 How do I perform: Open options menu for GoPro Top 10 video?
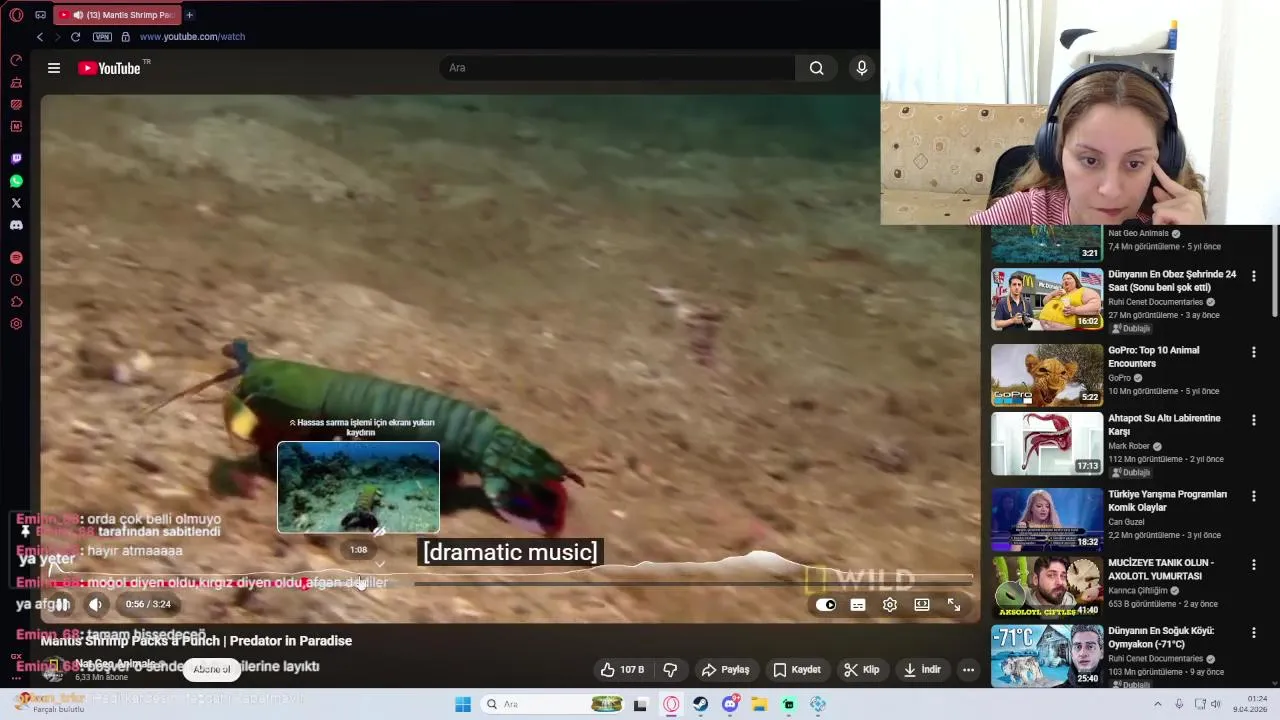[x=1254, y=352]
